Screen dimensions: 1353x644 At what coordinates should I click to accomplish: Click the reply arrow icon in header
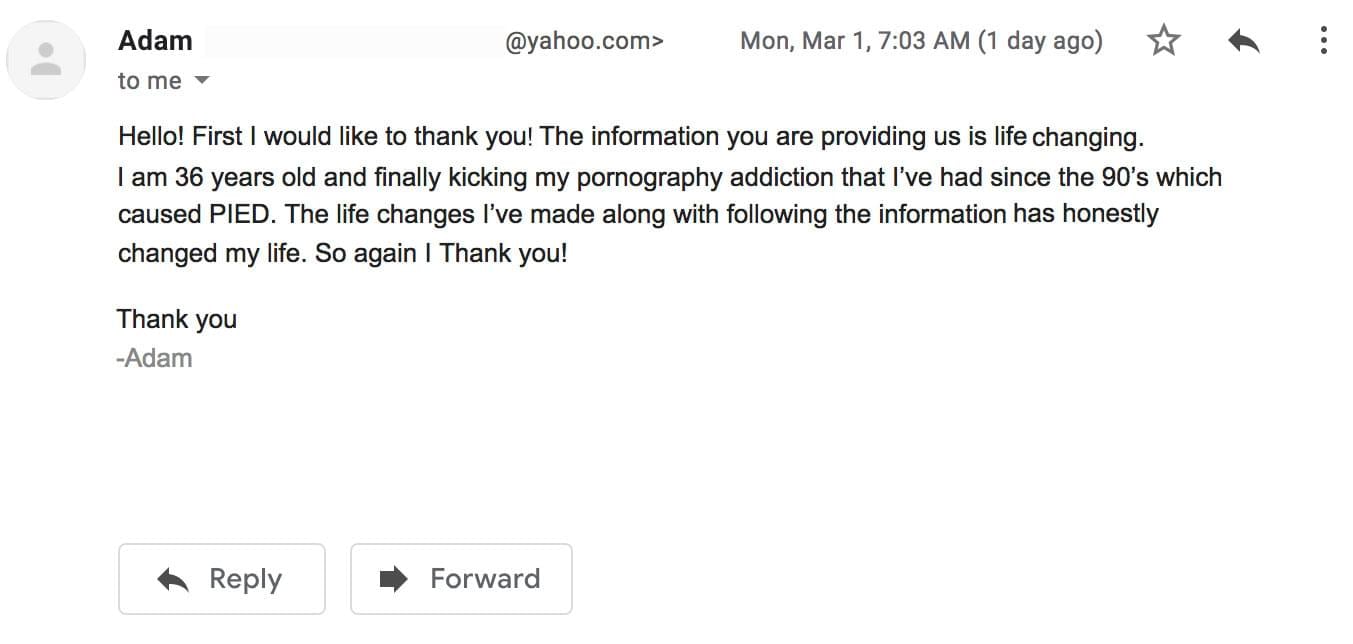1243,41
